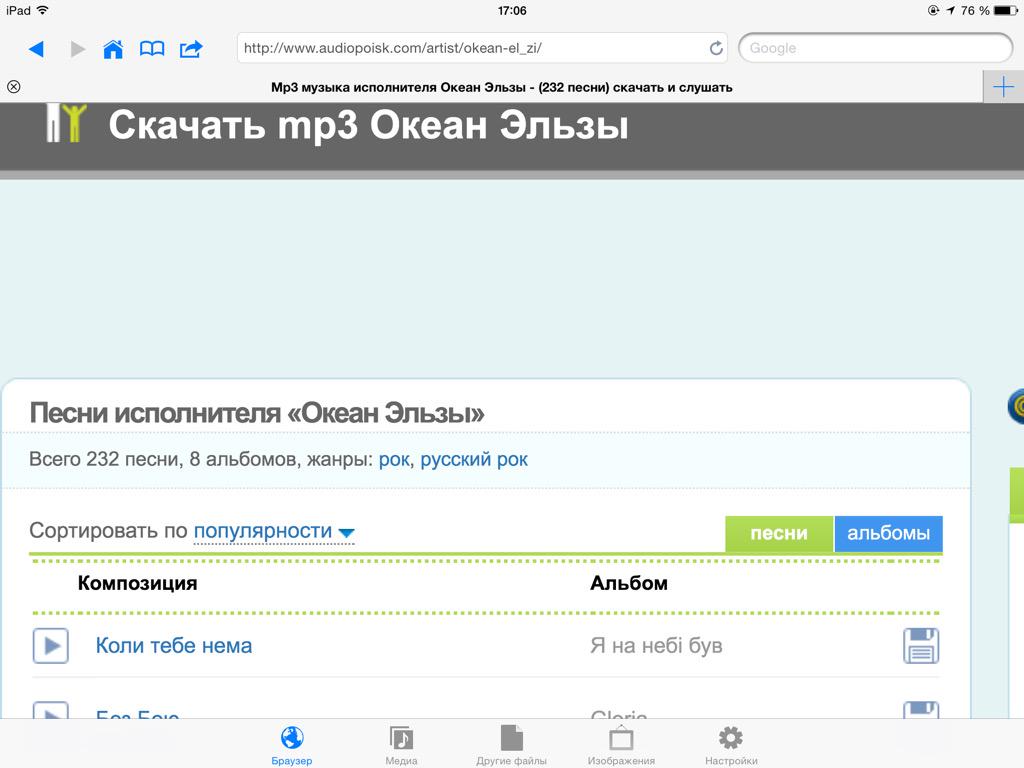Tap the share arrow icon

point(191,49)
